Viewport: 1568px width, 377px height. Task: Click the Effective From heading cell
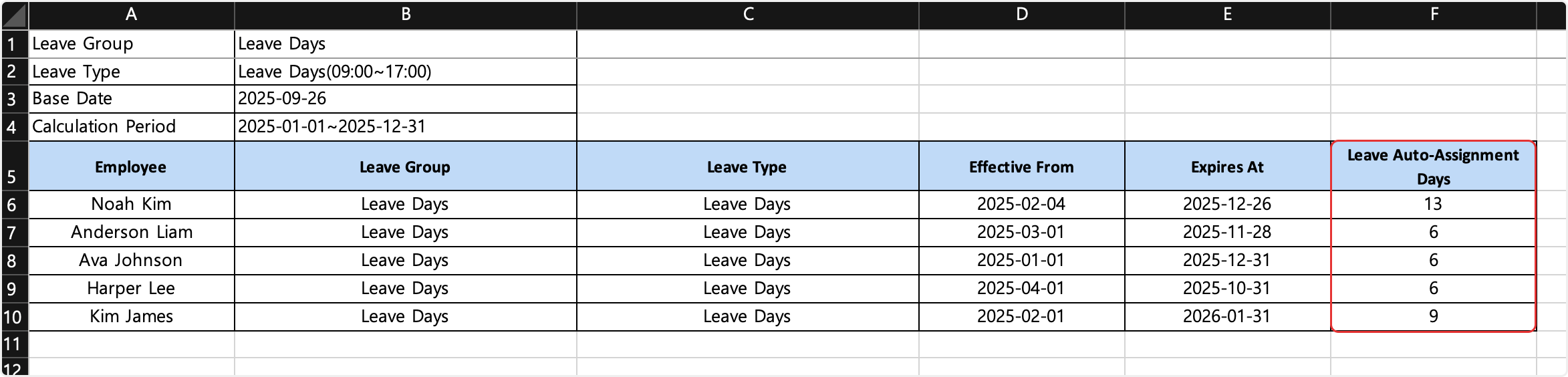(1021, 166)
